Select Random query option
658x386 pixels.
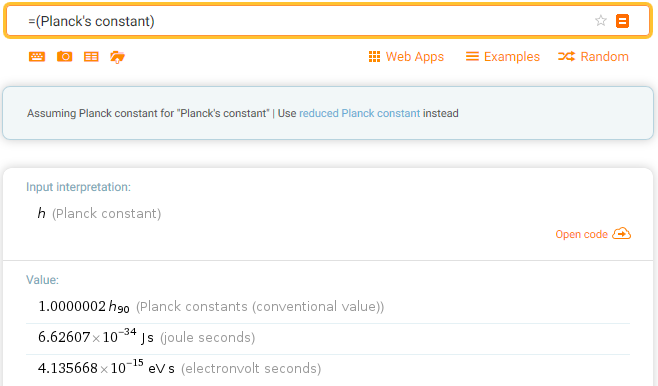593,57
